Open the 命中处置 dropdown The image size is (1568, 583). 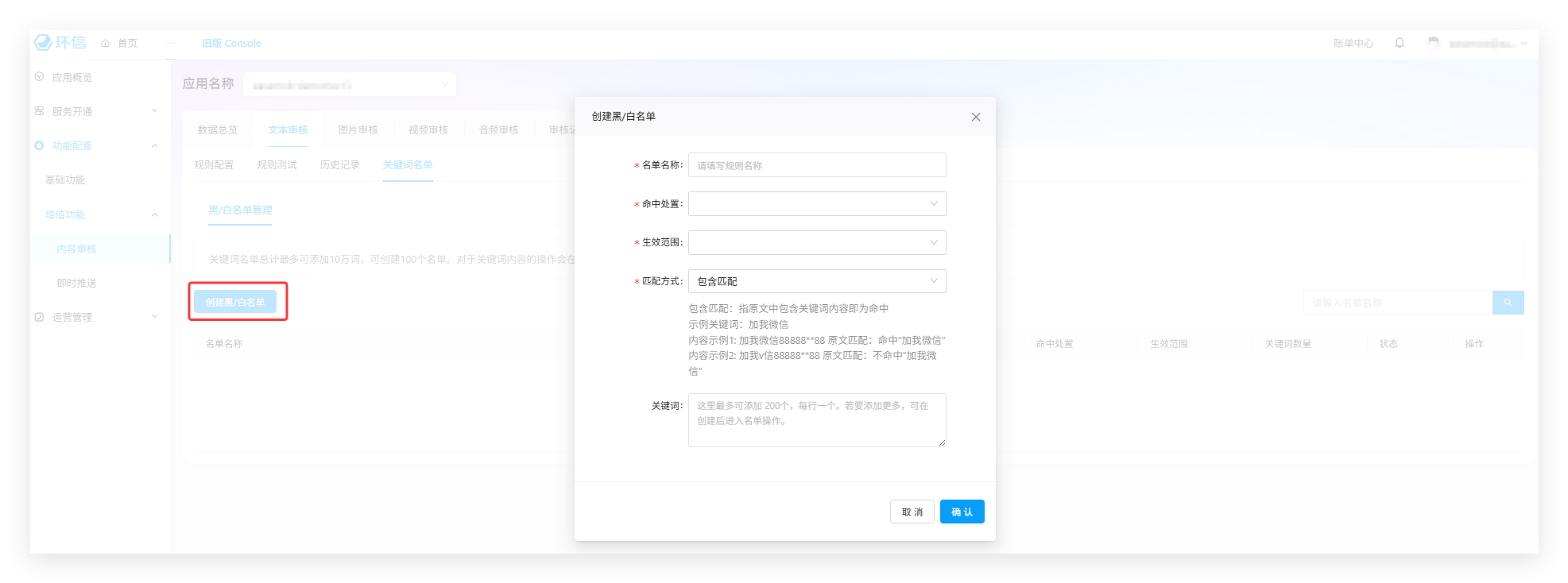click(817, 204)
